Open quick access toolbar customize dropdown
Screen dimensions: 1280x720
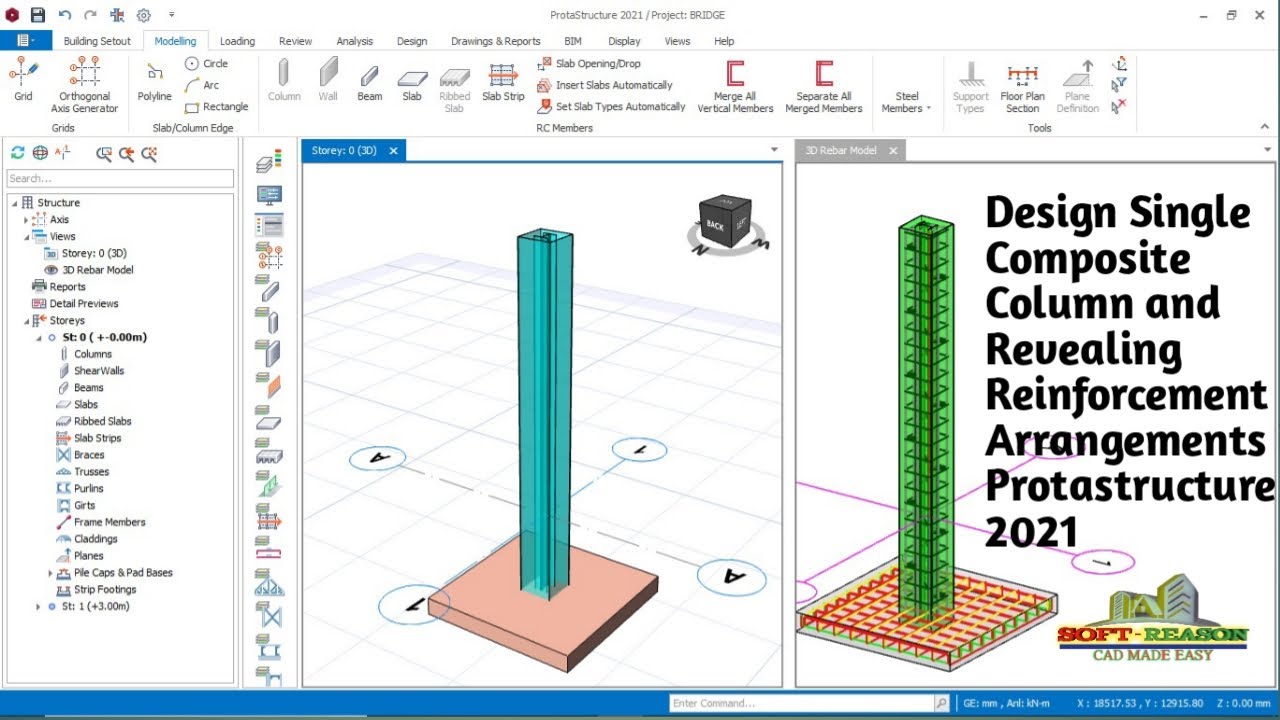coord(171,15)
